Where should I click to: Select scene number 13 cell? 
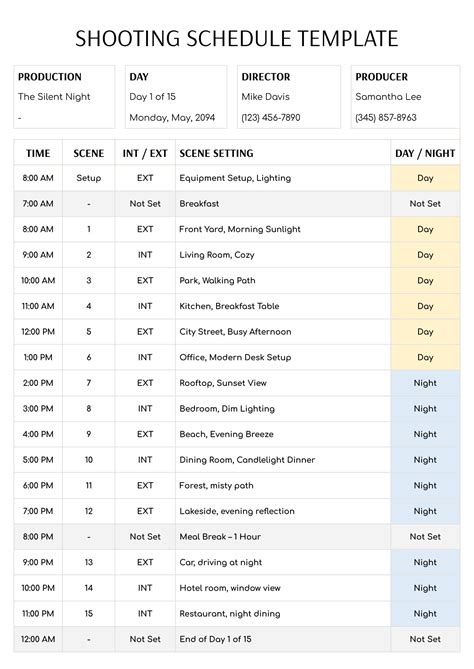point(89,562)
